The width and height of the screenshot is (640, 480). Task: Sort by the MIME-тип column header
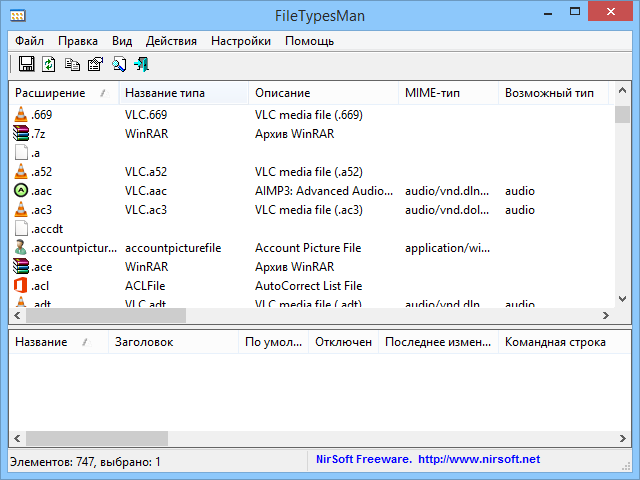click(432, 93)
